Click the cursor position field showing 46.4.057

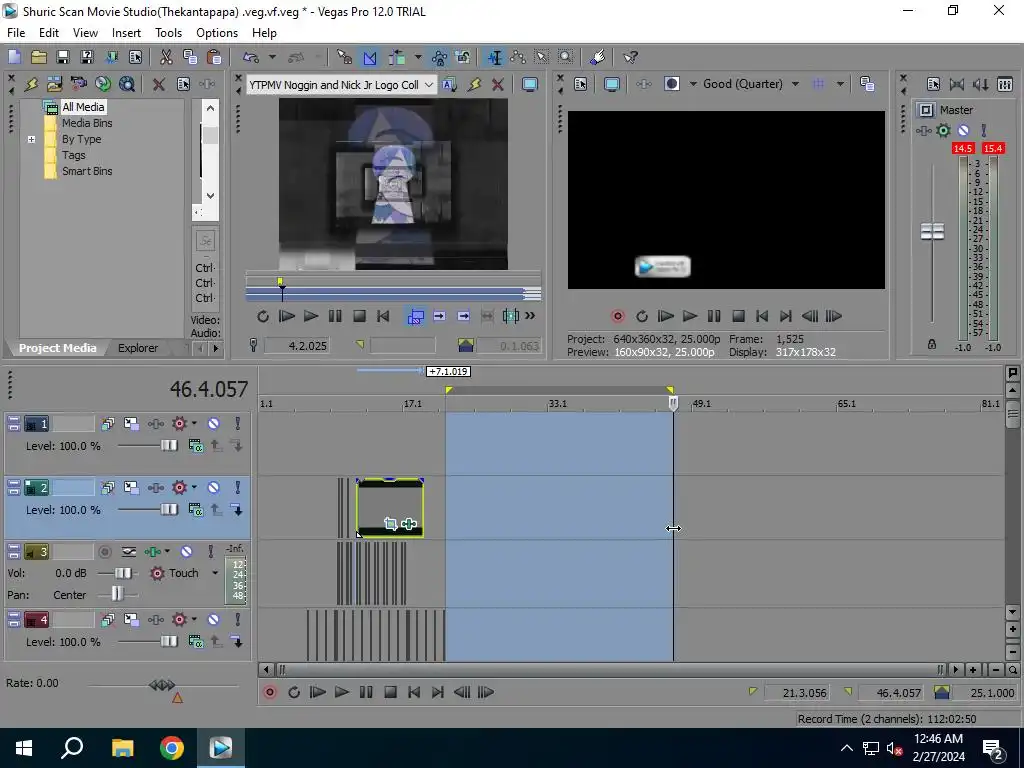[x=208, y=389]
